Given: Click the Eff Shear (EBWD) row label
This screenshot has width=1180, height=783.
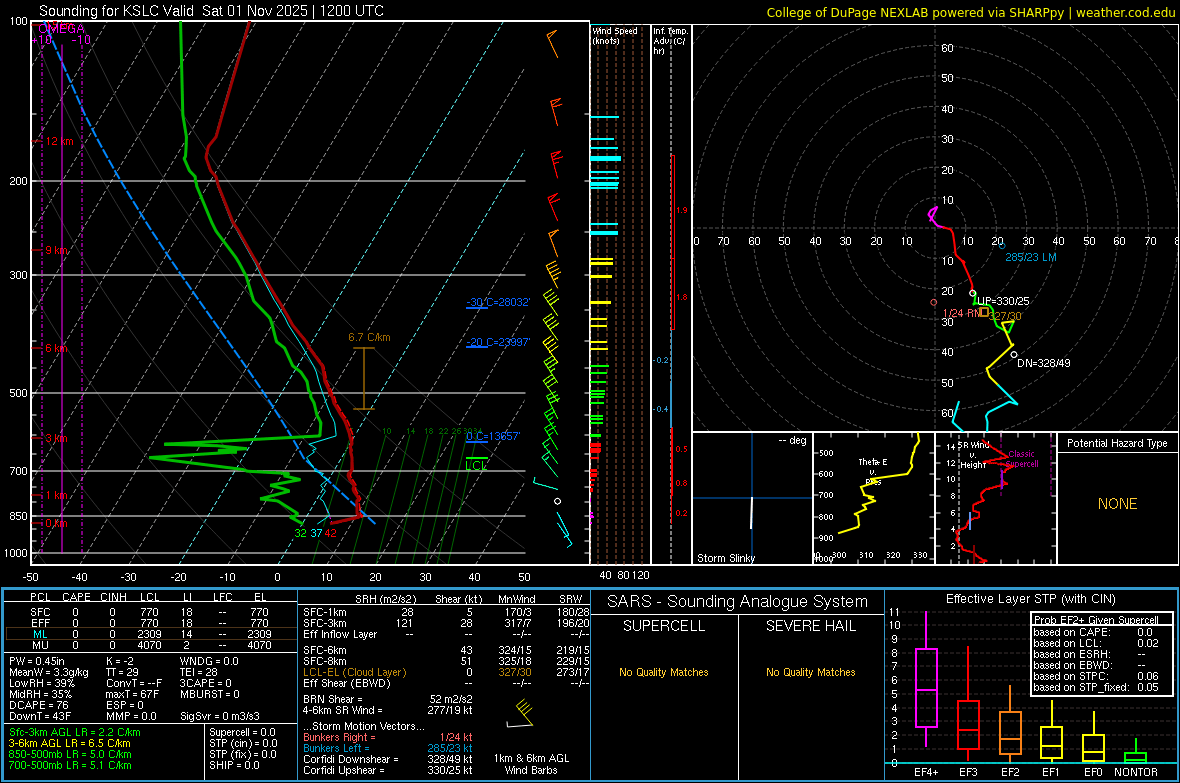Looking at the screenshot, I should [347, 683].
